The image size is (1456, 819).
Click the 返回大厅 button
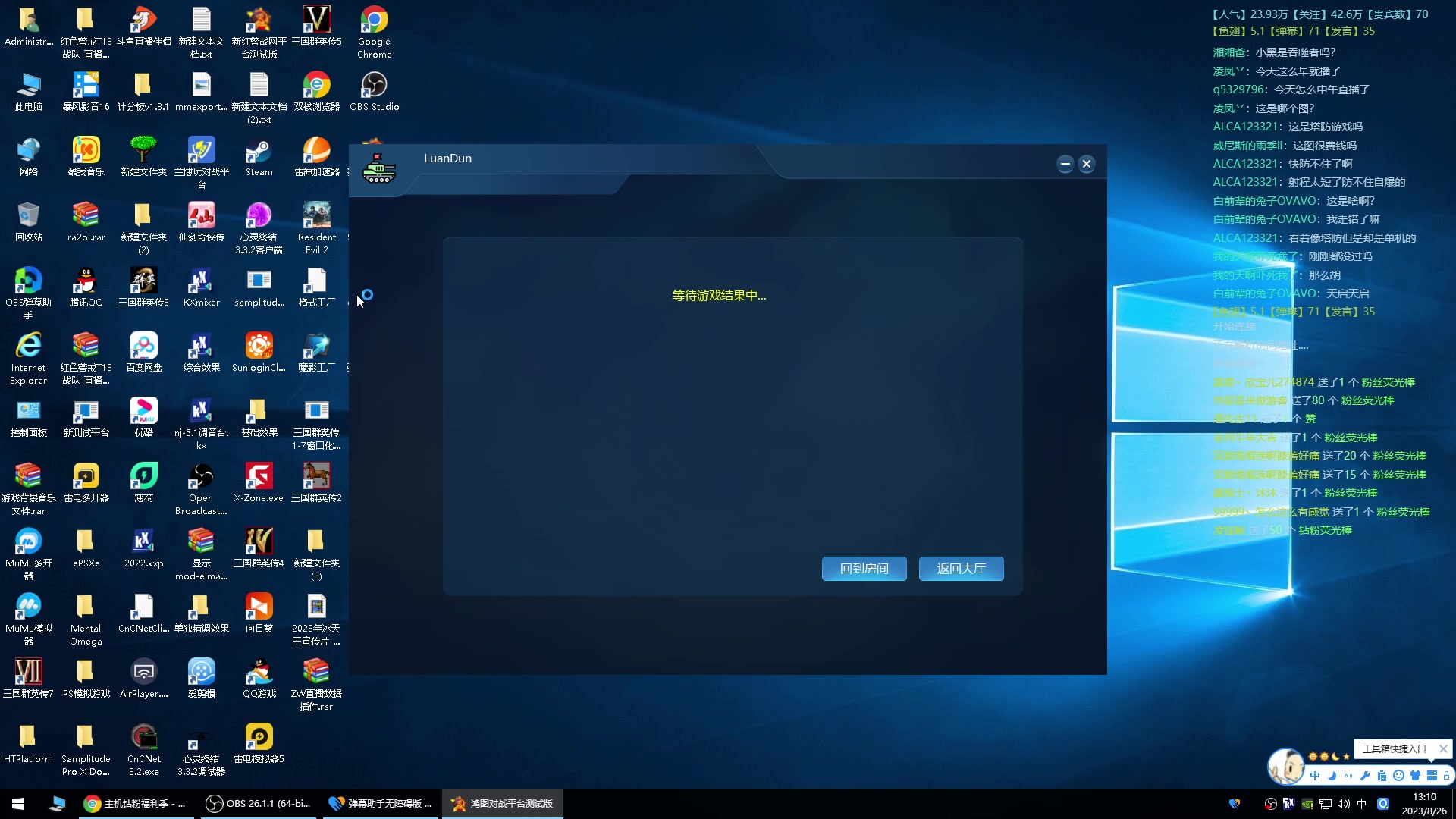point(961,569)
